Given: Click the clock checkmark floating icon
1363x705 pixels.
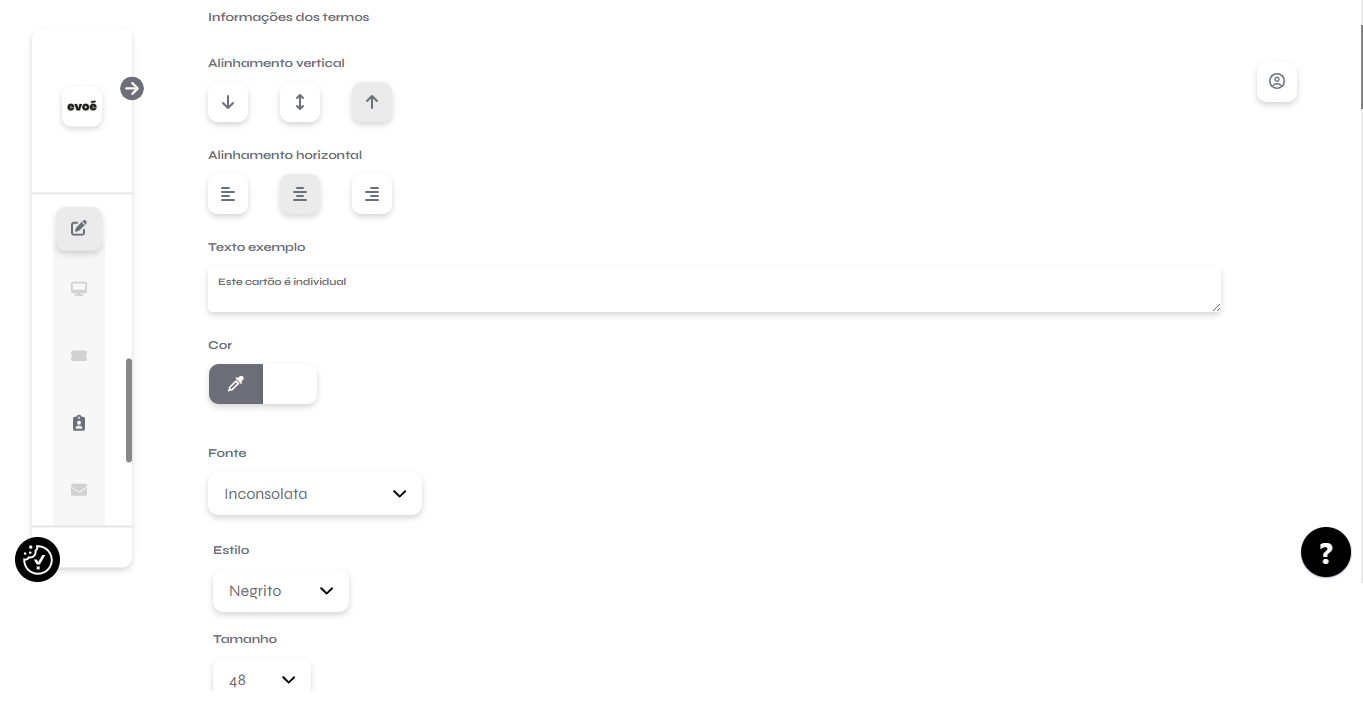Looking at the screenshot, I should 38,559.
